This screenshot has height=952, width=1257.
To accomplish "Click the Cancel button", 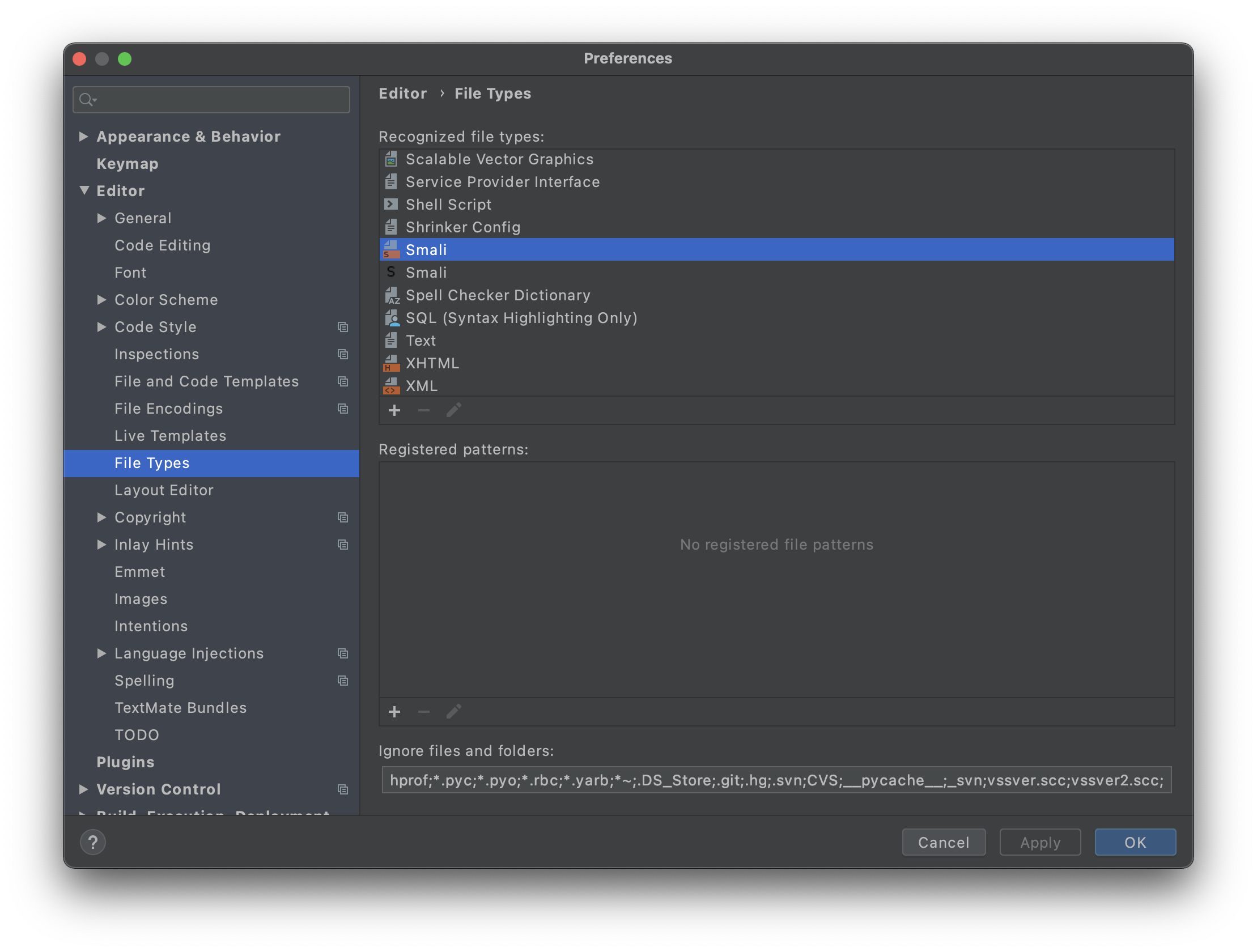I will tap(944, 842).
